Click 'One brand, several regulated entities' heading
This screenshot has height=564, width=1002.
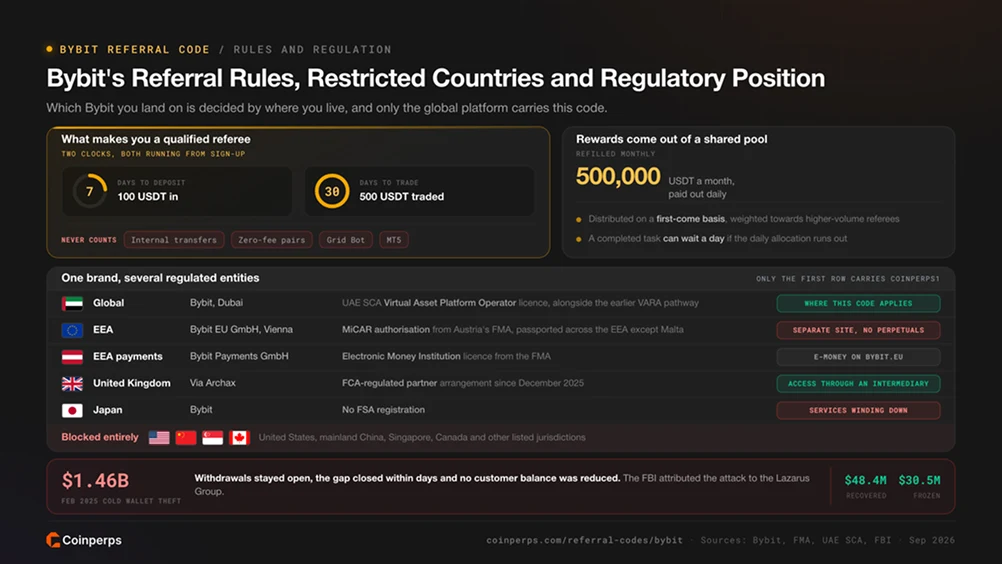[160, 278]
